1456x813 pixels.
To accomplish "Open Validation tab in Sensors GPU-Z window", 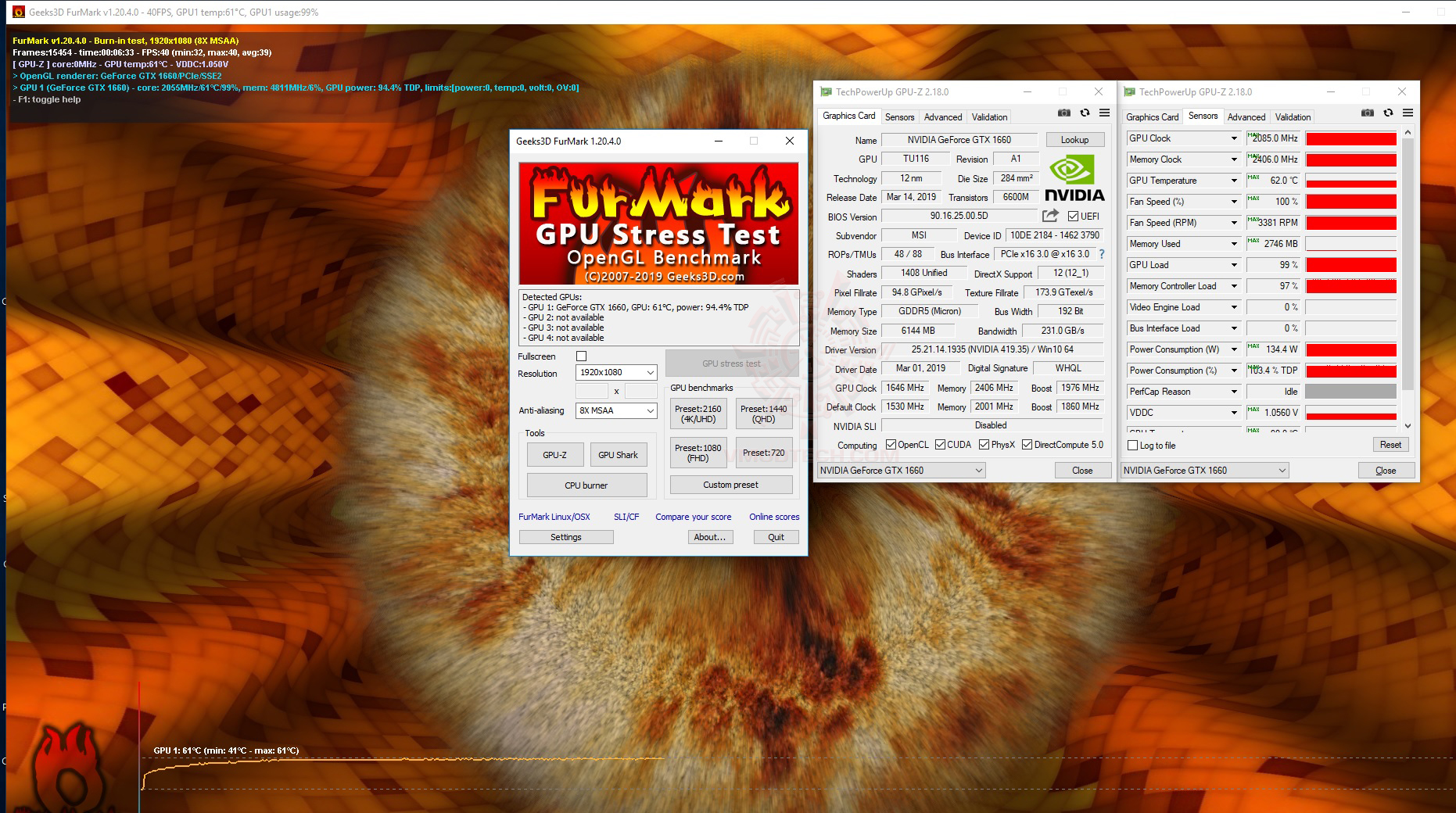I will point(1293,117).
